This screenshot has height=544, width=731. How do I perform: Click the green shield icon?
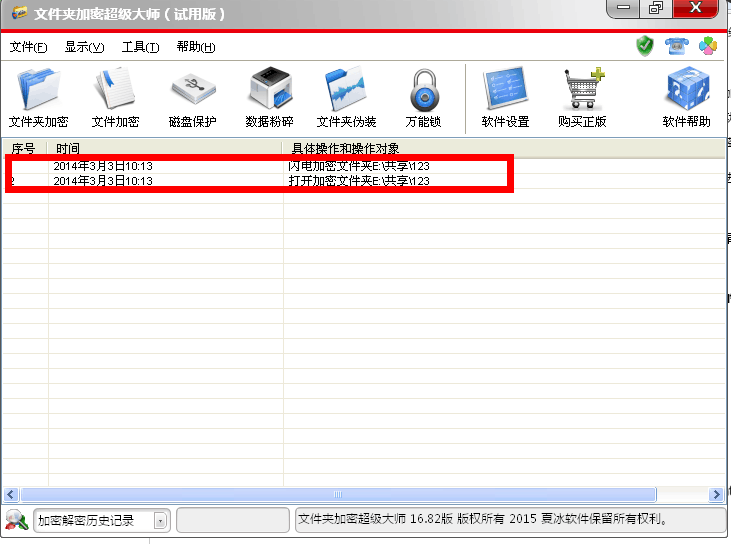point(645,46)
